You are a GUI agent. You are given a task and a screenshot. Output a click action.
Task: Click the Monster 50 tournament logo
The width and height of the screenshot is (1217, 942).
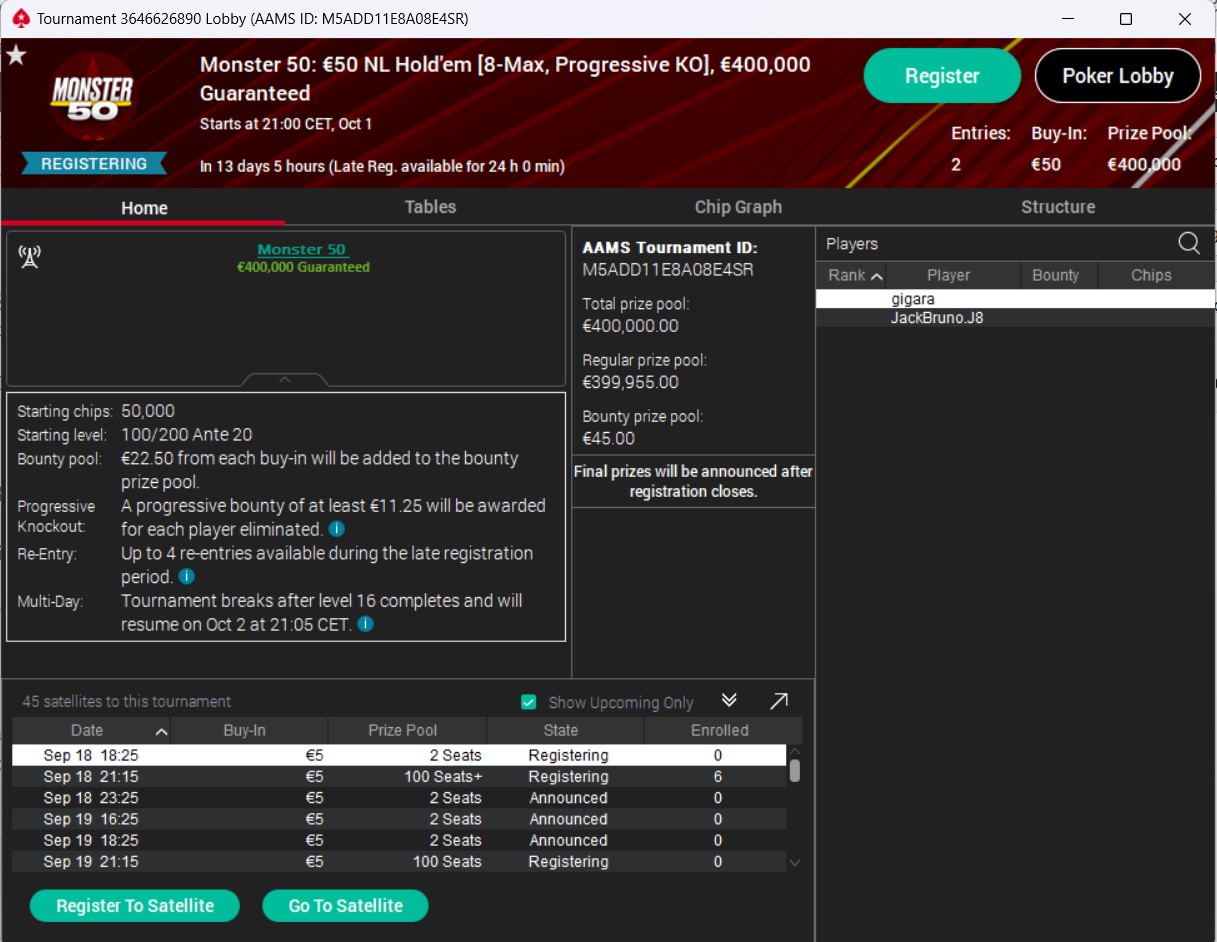pyautogui.click(x=92, y=99)
